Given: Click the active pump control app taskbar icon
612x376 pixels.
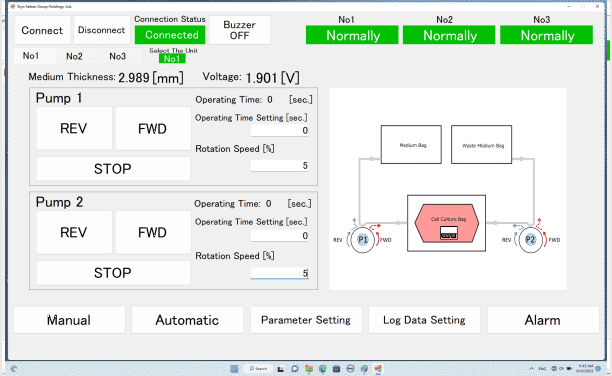Looking at the screenshot, I should click(378, 369).
